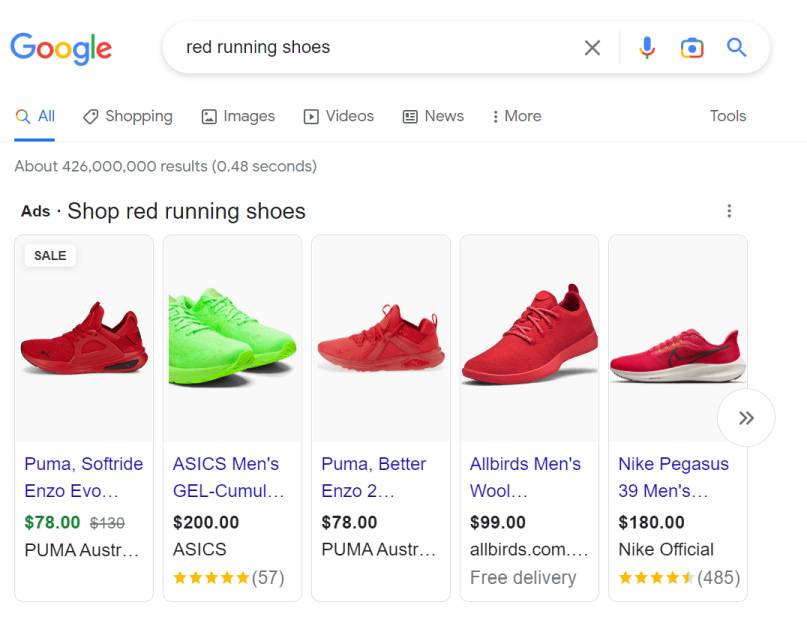This screenshot has height=617, width=807.
Task: Open Google Lens via the camera icon
Action: pyautogui.click(x=693, y=47)
